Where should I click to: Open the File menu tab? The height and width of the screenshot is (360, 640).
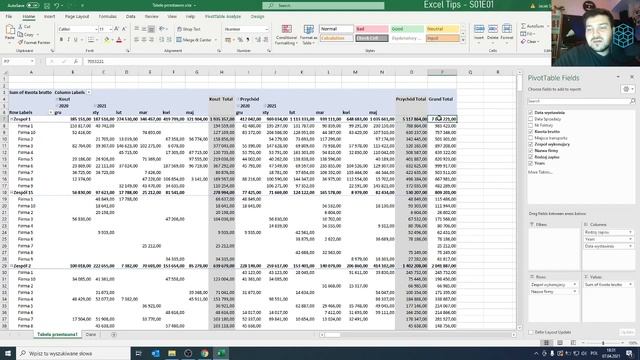pos(9,16)
